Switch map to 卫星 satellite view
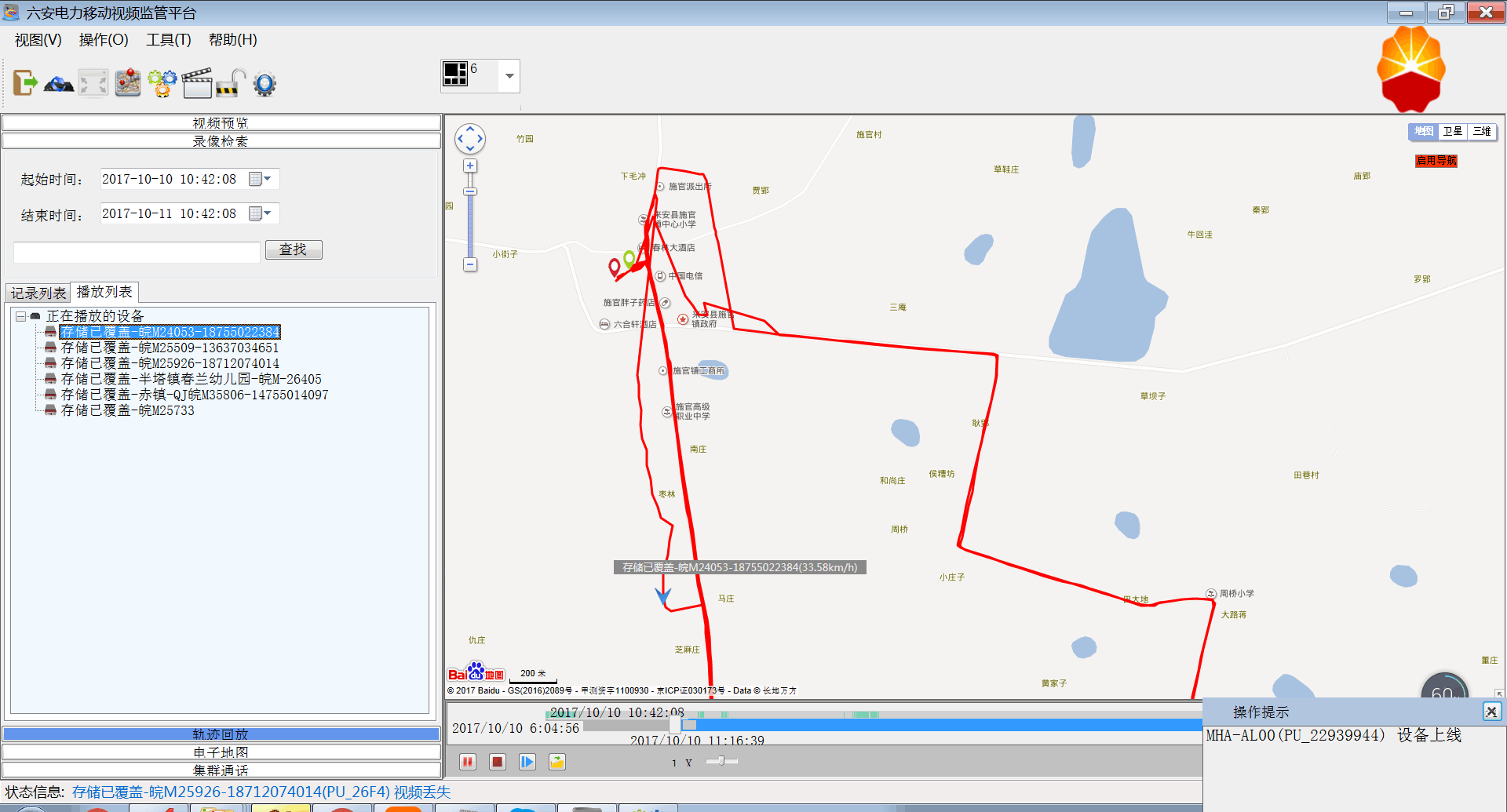 tap(1453, 132)
